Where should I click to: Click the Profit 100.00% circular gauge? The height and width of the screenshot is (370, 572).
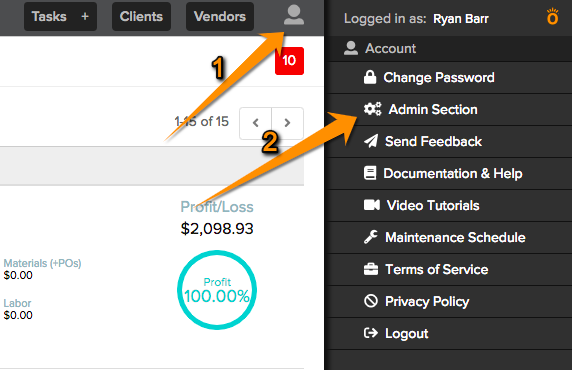(x=217, y=290)
